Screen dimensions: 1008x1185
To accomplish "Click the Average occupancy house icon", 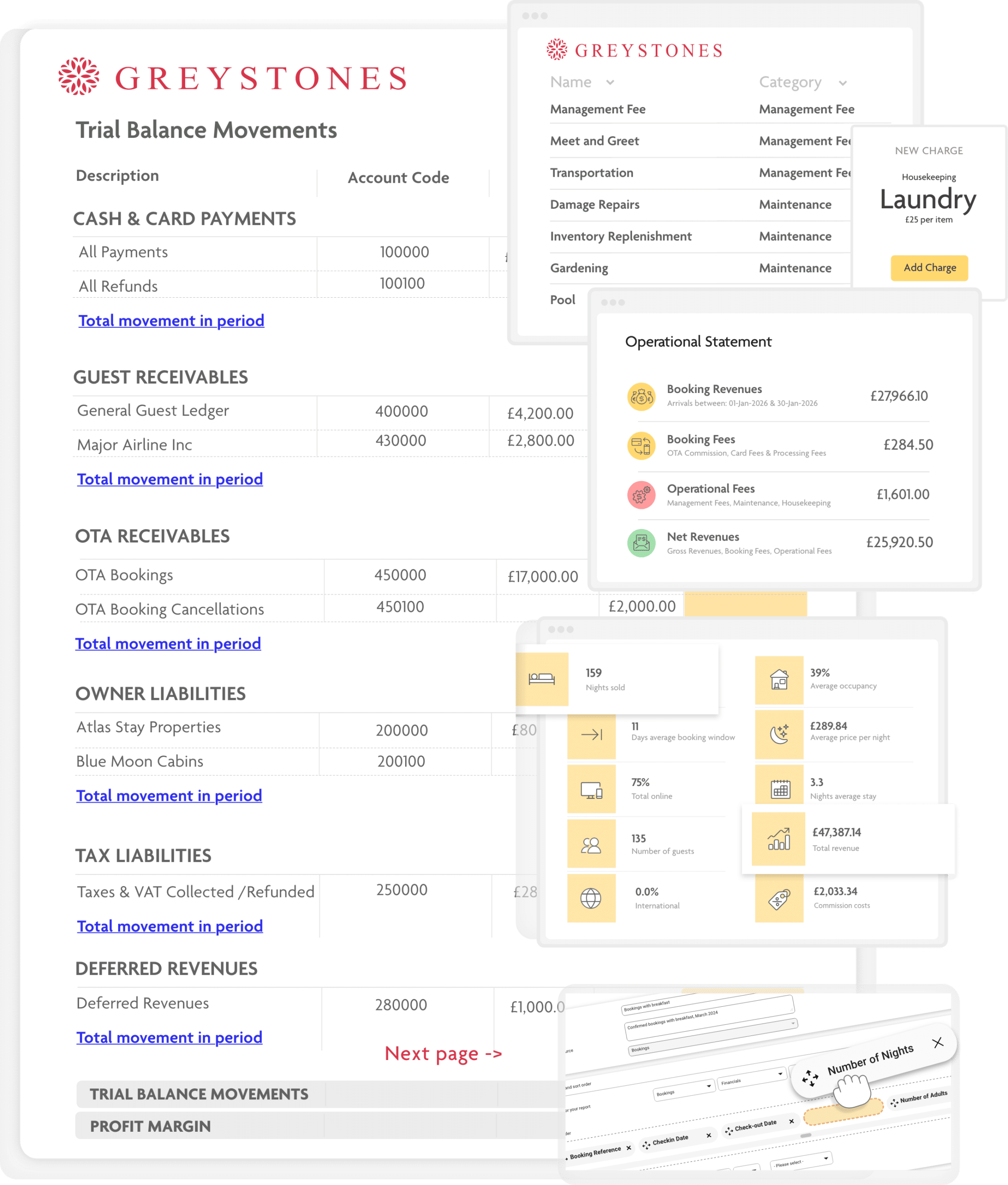I will point(779,680).
